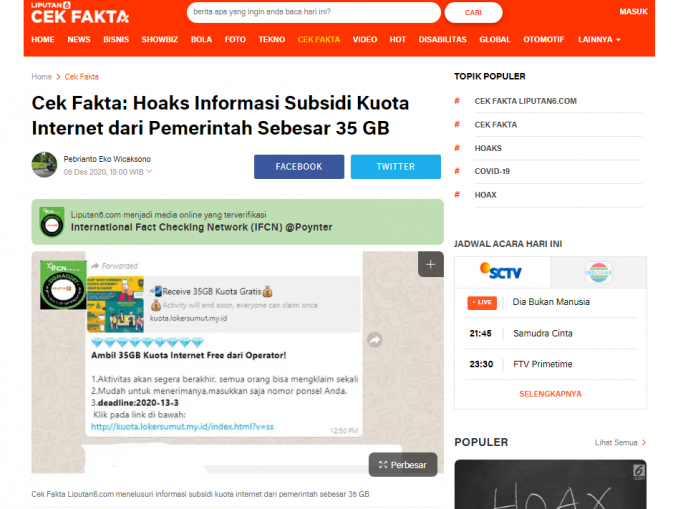
Task: Click the Cek Fakta breadcrumb link
Action: pos(81,77)
